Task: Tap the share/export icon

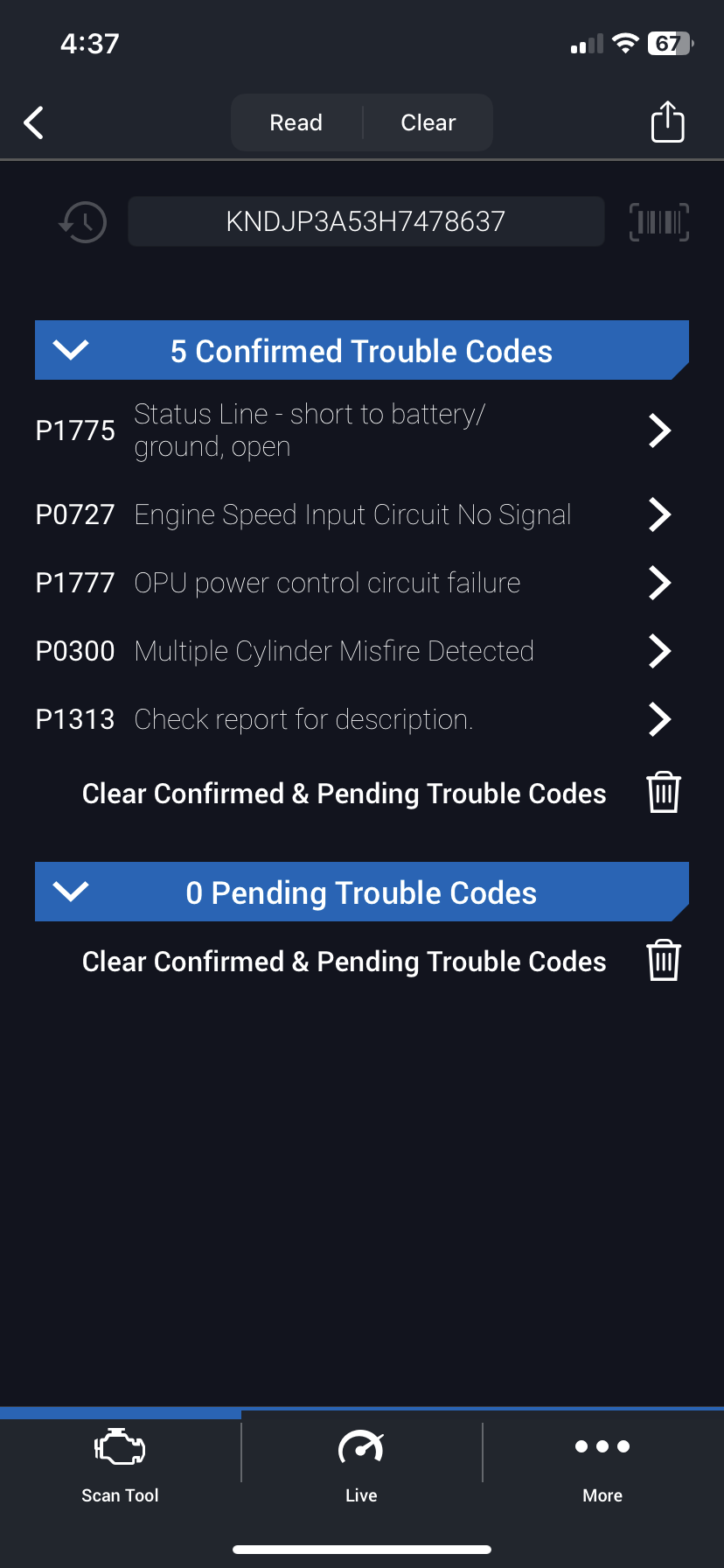Action: click(x=667, y=122)
